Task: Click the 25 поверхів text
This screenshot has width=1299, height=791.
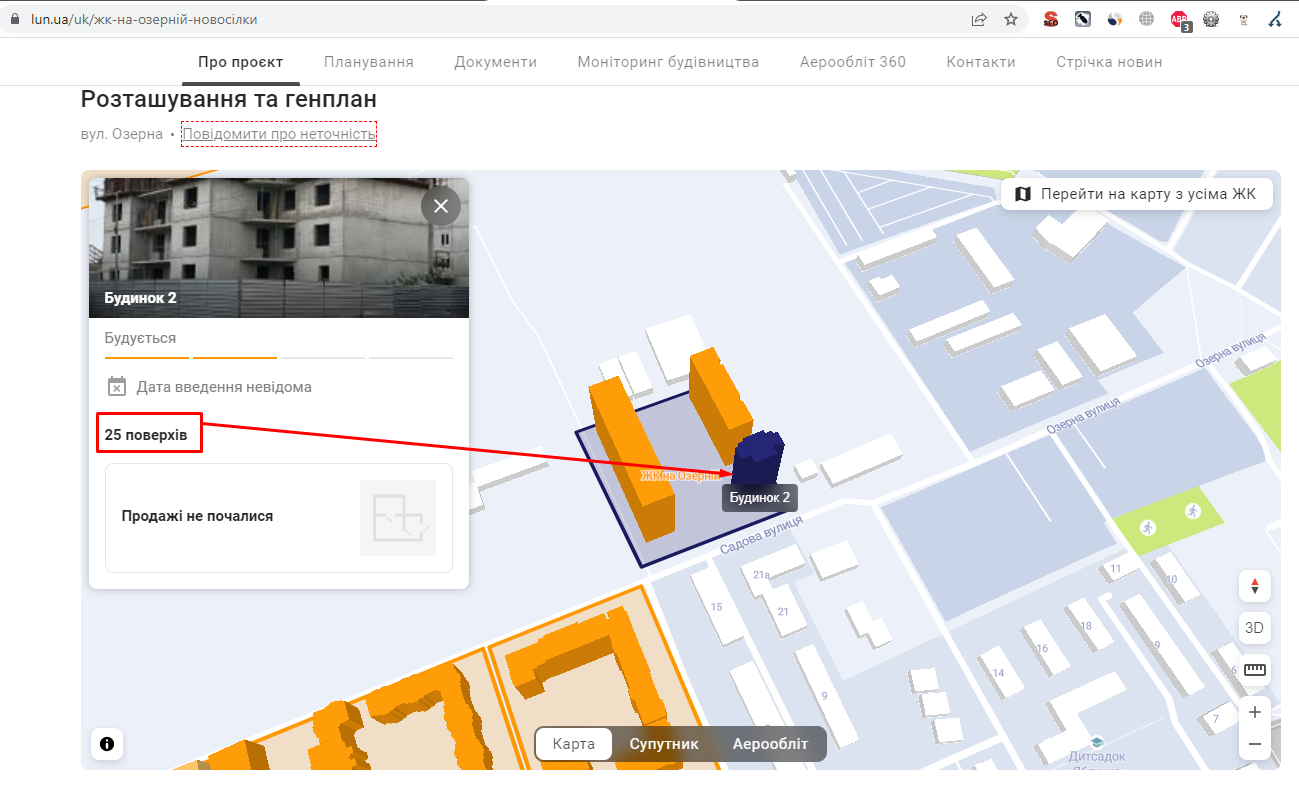Action: pos(146,435)
